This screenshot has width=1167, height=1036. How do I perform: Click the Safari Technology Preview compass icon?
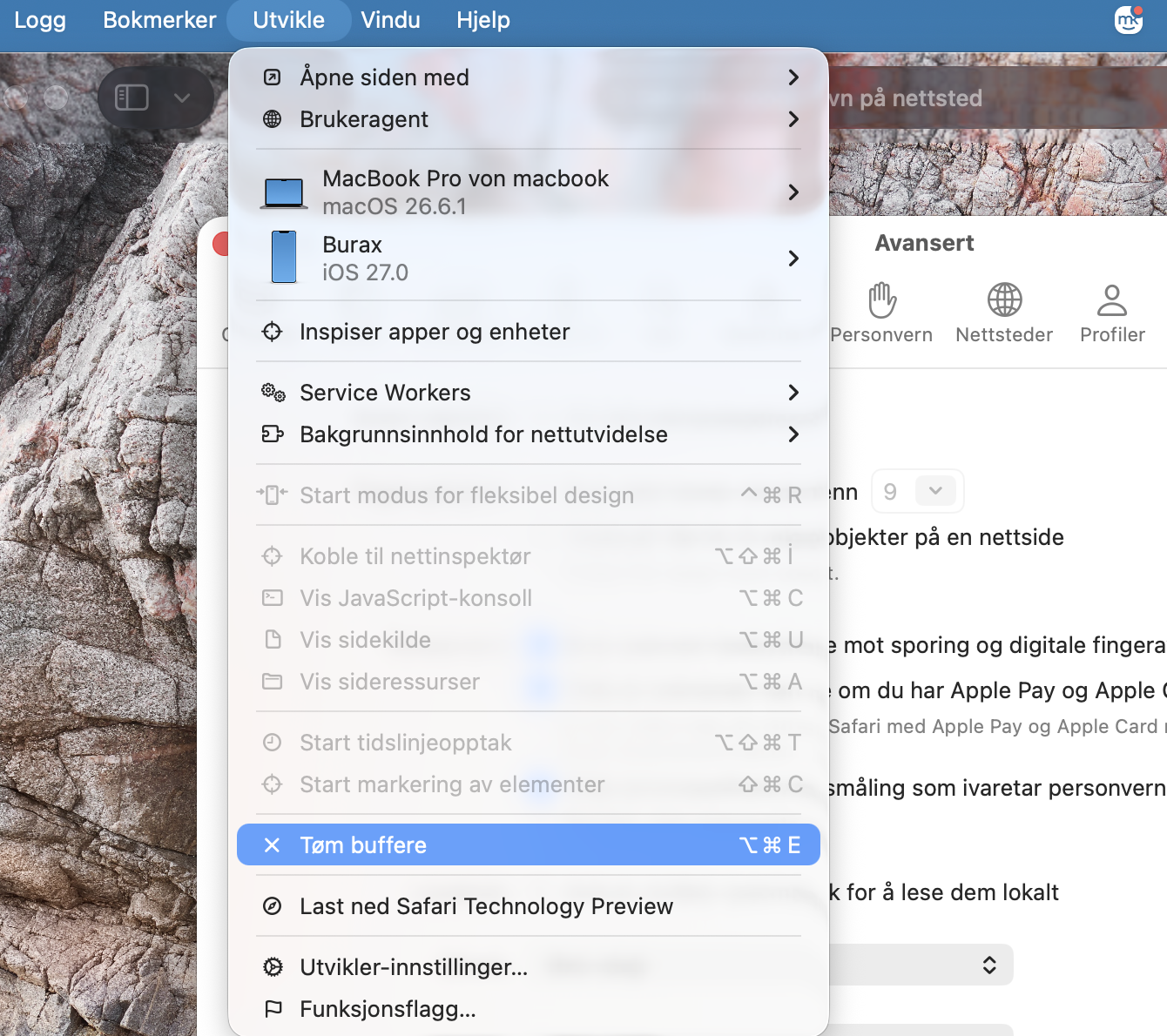coord(273,906)
